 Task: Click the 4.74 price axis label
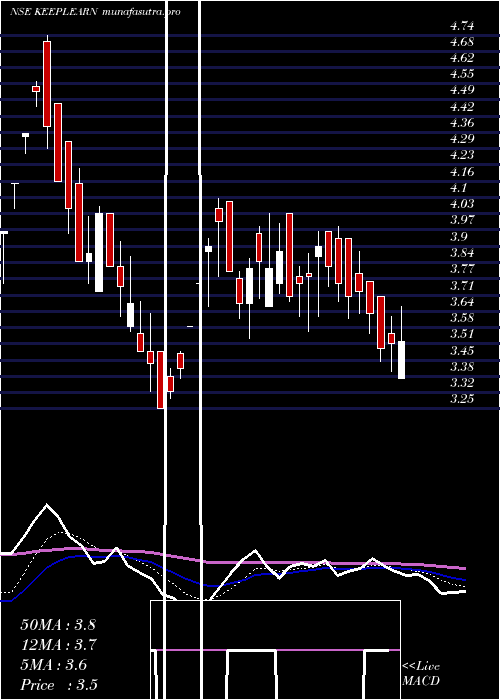coord(462,26)
